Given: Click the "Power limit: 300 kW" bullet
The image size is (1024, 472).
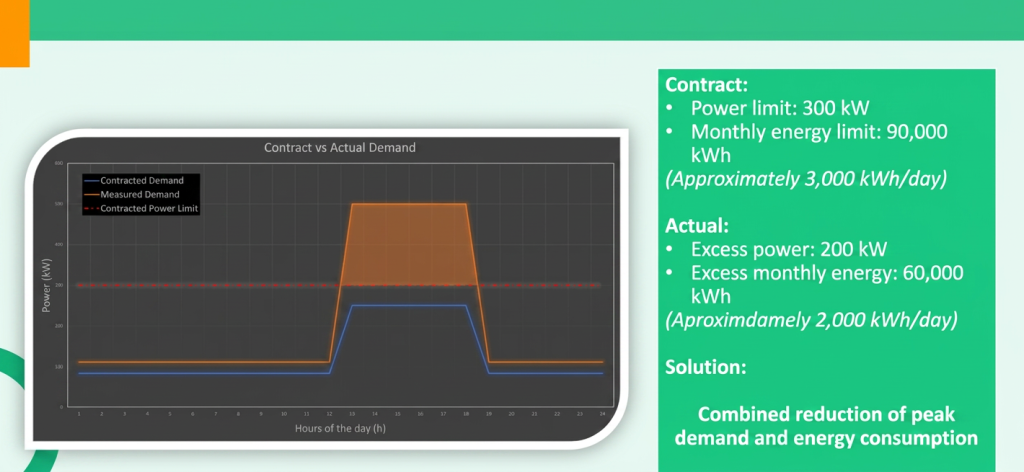Looking at the screenshot, I should point(780,108).
